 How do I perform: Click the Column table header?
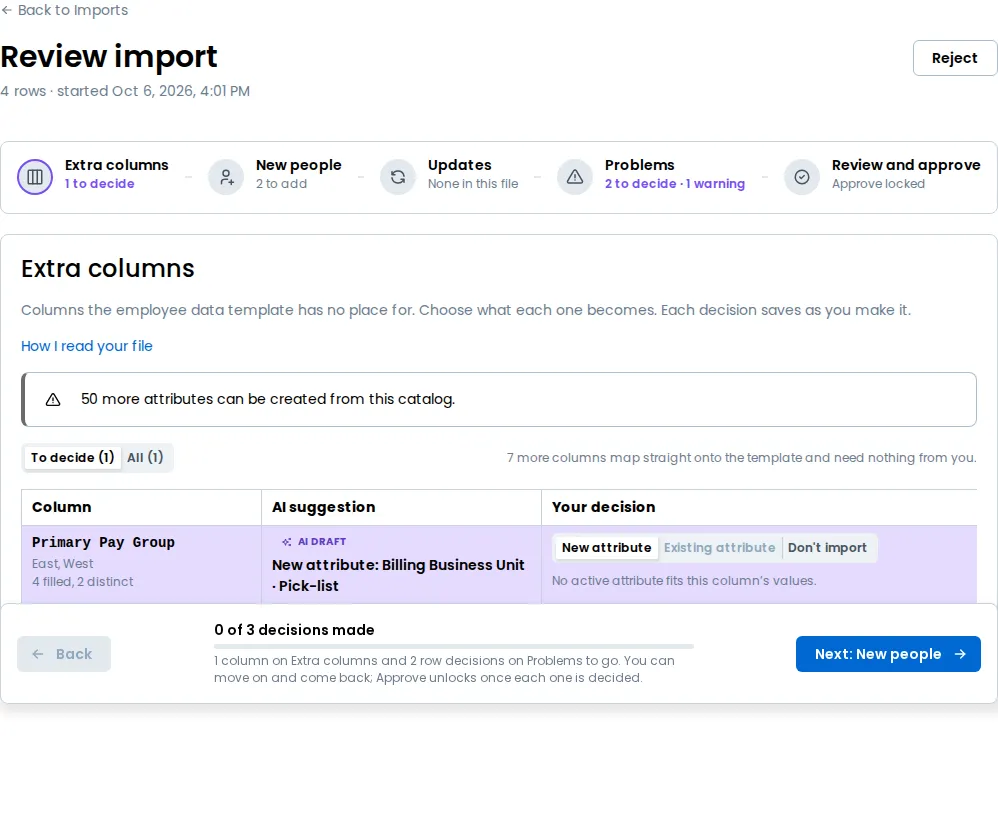coord(62,507)
